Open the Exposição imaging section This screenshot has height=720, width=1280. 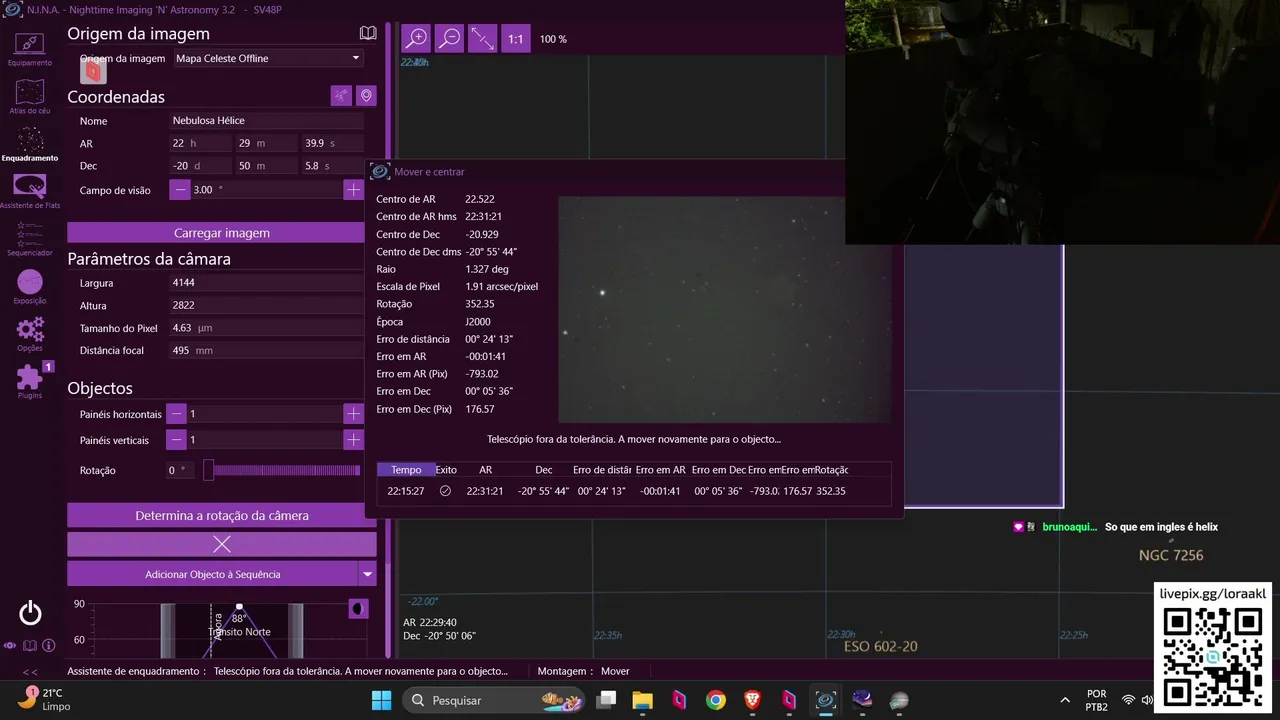[29, 287]
